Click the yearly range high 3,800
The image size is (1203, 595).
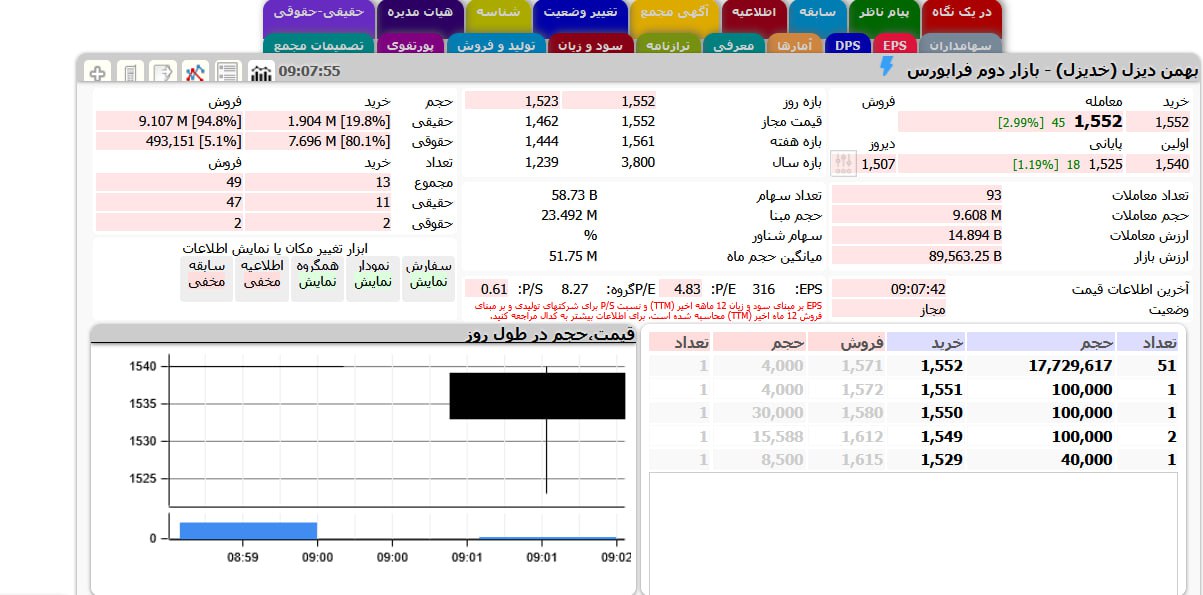click(638, 162)
